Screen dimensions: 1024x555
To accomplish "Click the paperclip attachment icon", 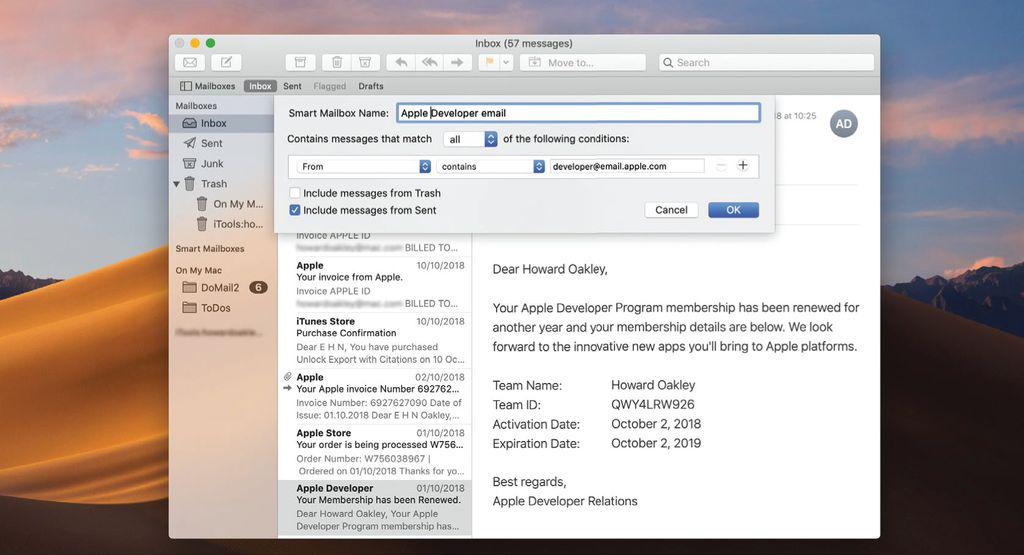I will point(287,377).
